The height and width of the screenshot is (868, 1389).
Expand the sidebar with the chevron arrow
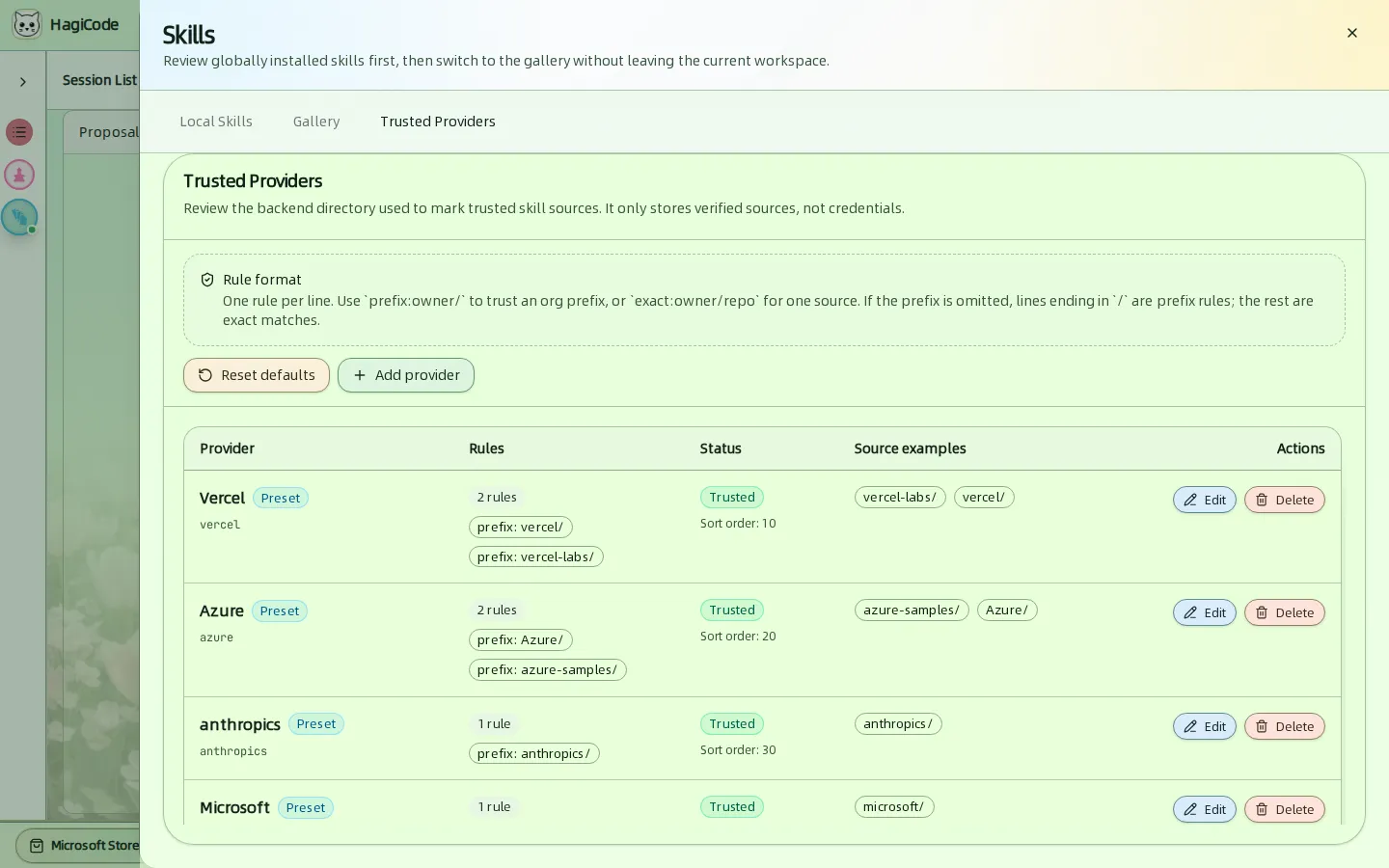click(x=23, y=82)
